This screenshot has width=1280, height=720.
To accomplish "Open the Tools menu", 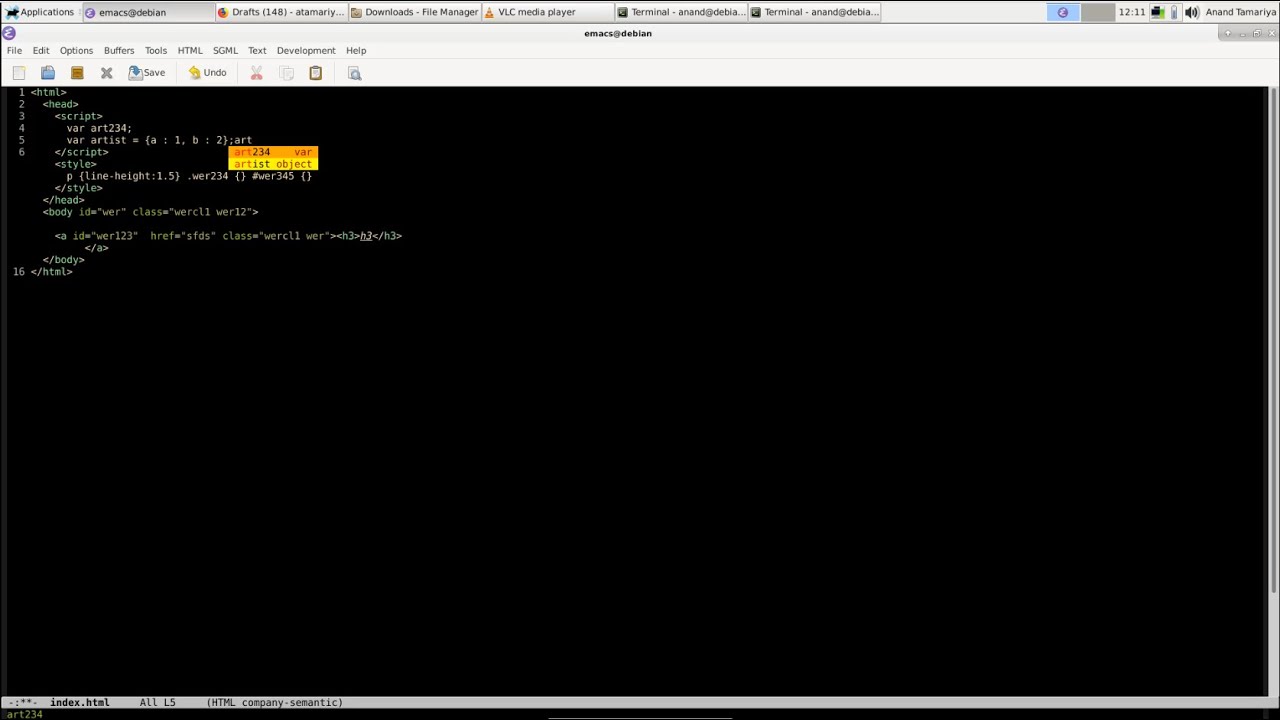I will (155, 50).
